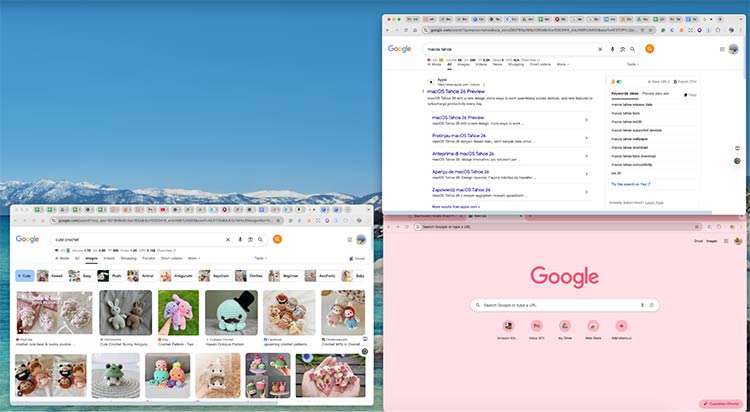
Task: Open the mint octopus with top hat thumbnail
Action: tap(231, 312)
